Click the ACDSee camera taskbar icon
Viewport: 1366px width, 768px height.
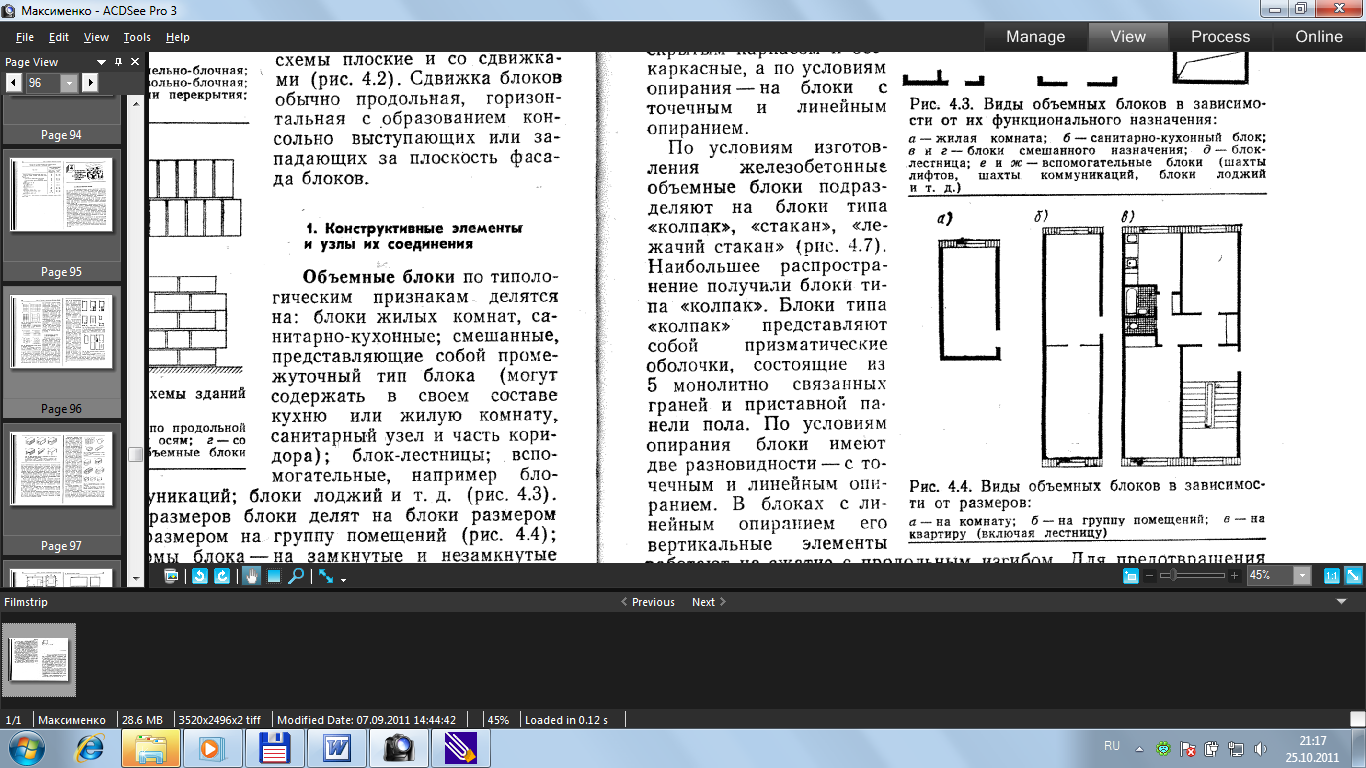pyautogui.click(x=399, y=748)
